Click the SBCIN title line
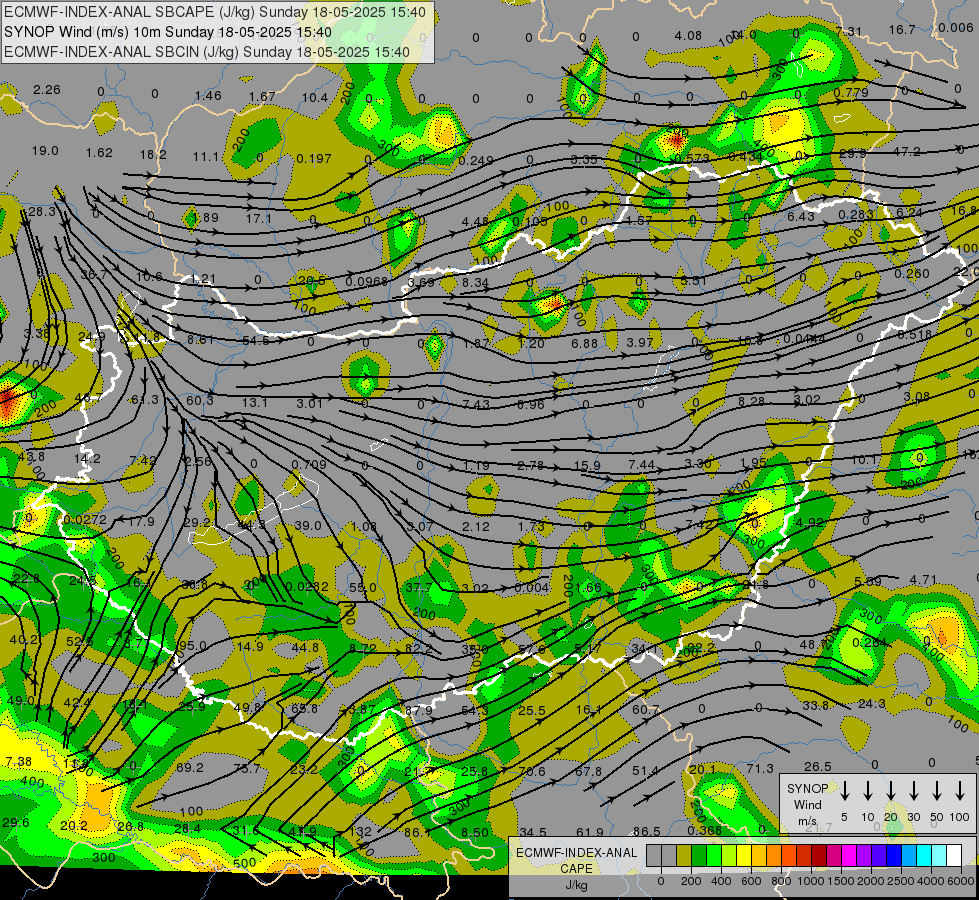The image size is (979, 900). (x=207, y=52)
